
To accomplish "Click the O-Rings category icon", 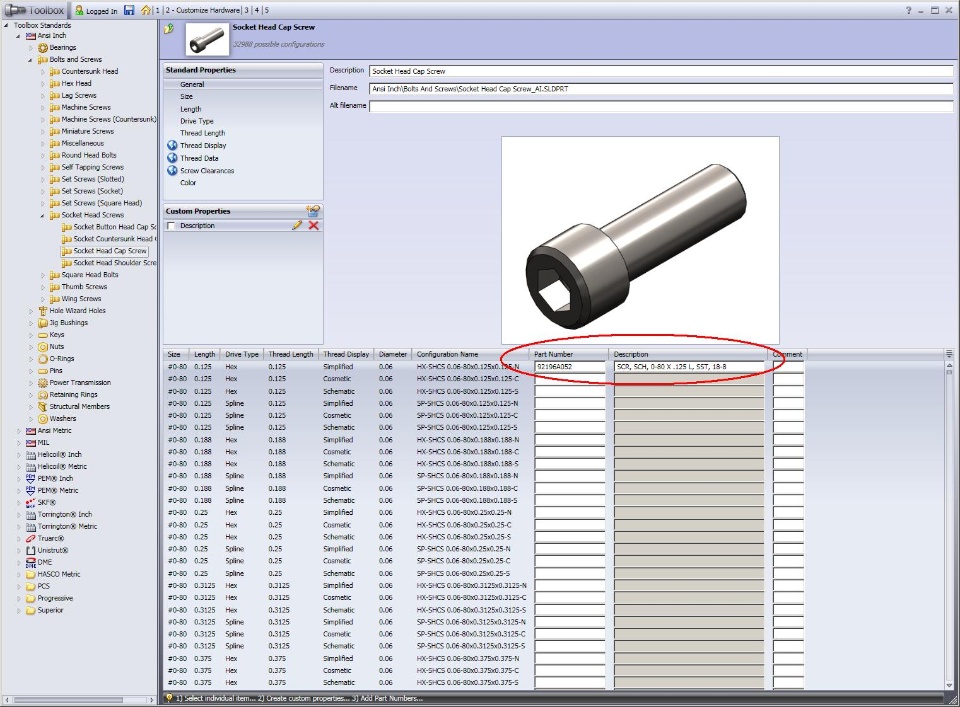I will [x=43, y=358].
